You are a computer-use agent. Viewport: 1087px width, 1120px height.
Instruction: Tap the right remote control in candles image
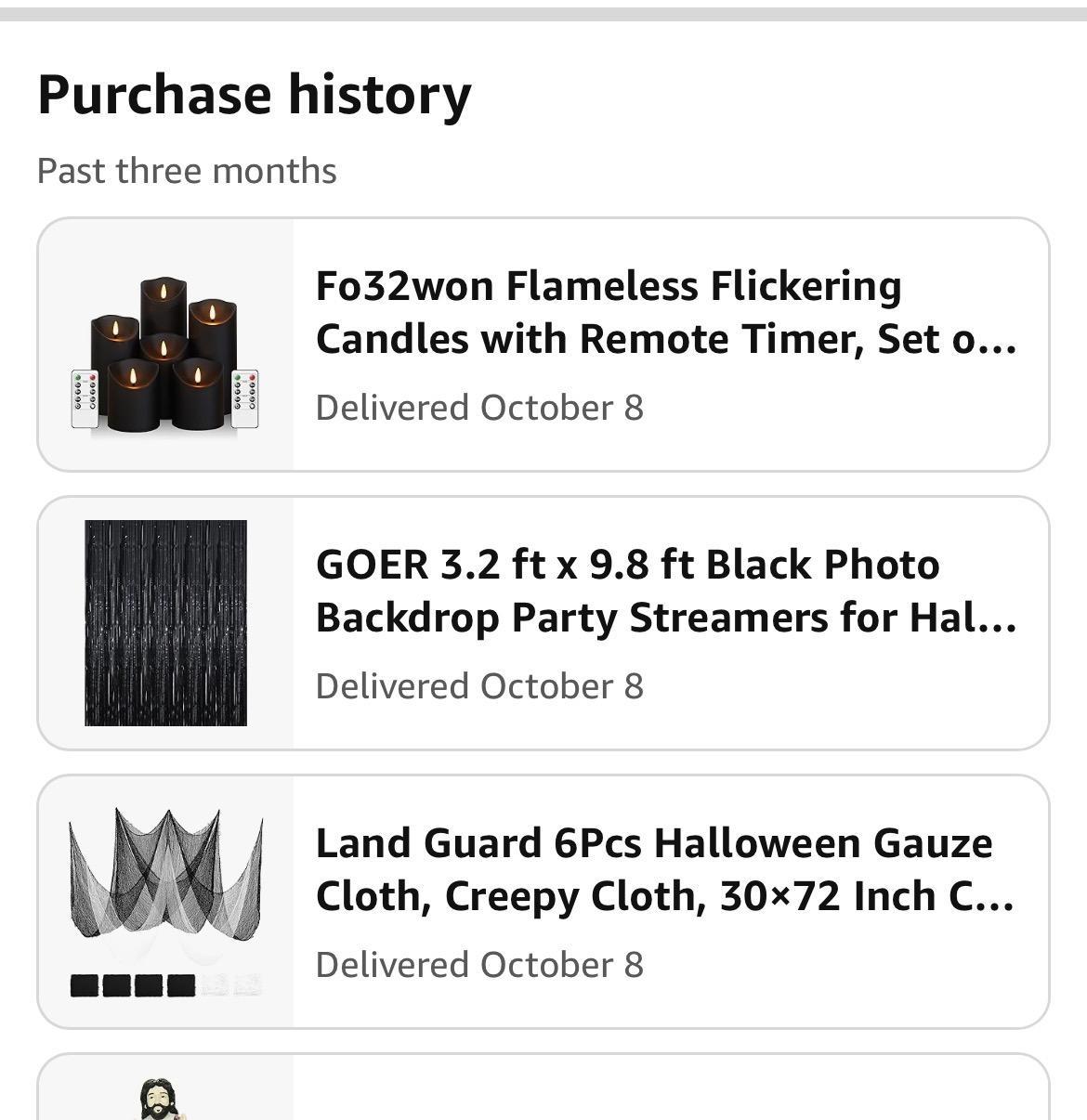[245, 399]
